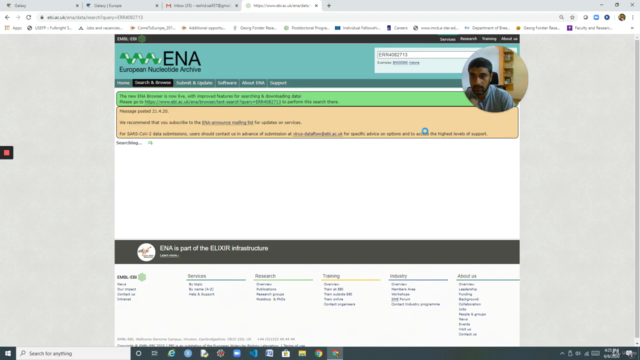Close the Gmail Inbox tab

(236, 6)
